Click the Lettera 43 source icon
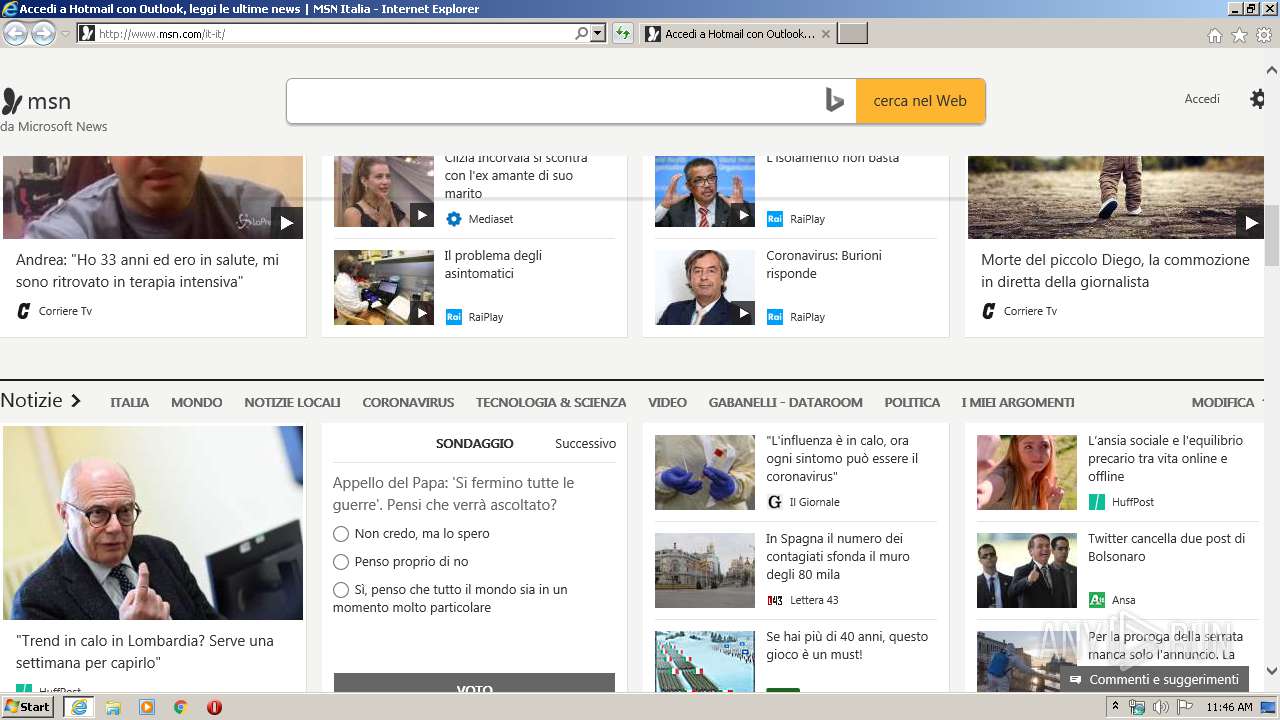This screenshot has width=1280, height=720. [775, 600]
